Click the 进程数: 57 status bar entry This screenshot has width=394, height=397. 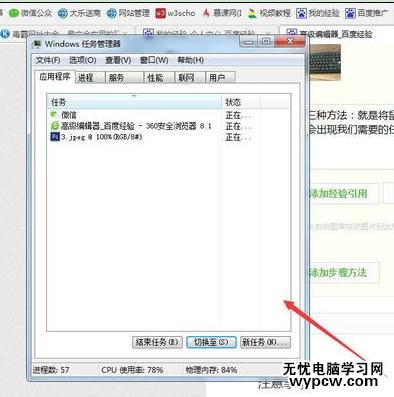[x=51, y=370]
